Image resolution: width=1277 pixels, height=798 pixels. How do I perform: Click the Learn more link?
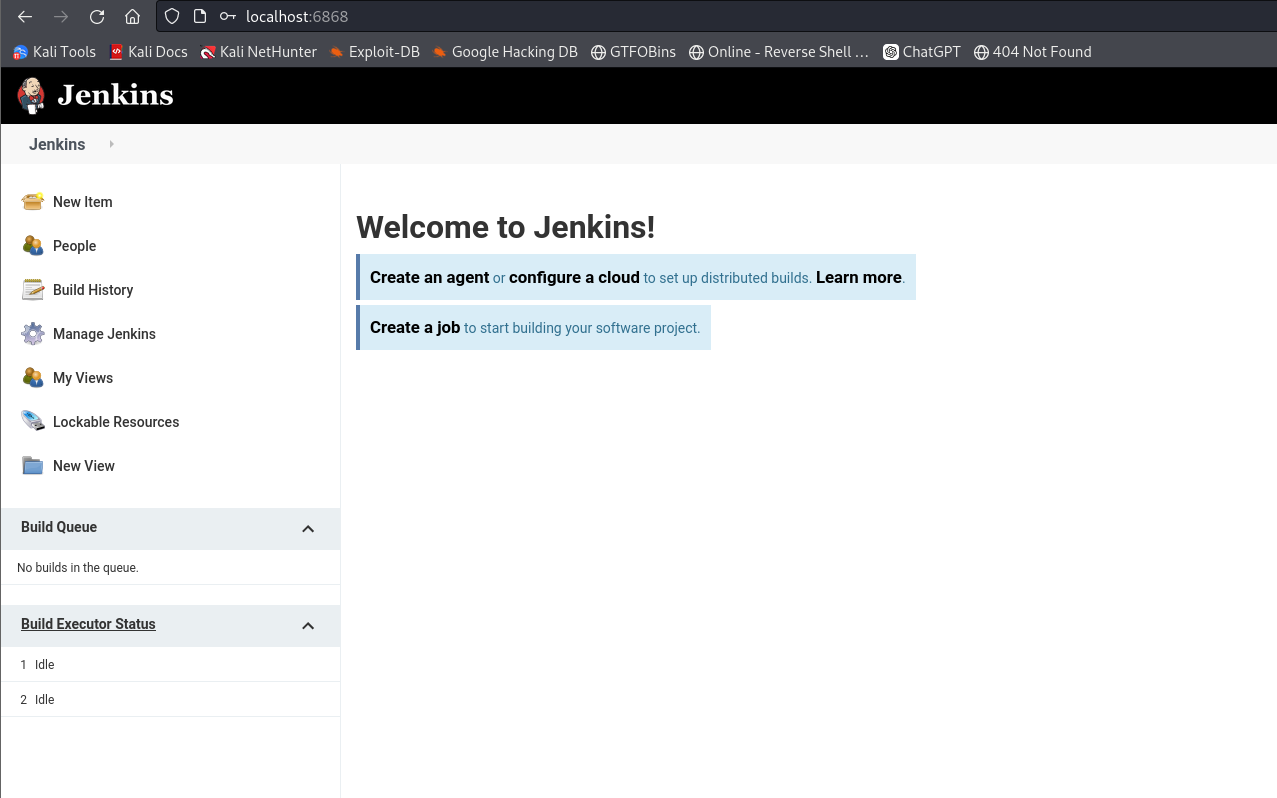click(859, 277)
